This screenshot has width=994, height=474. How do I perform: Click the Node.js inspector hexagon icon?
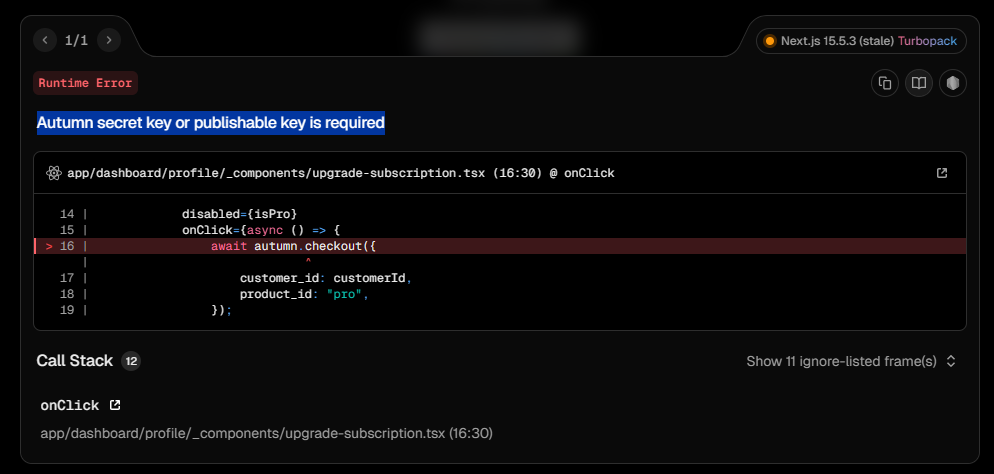[x=953, y=83]
